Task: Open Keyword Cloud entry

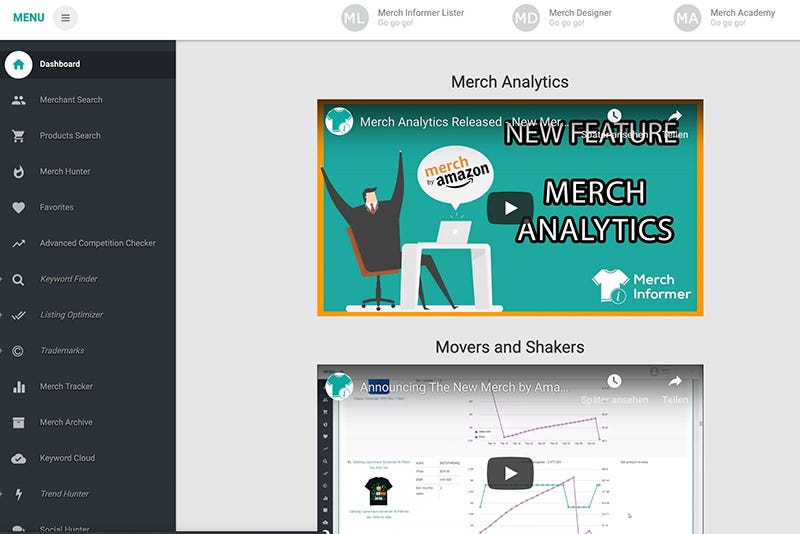Action: [x=67, y=458]
